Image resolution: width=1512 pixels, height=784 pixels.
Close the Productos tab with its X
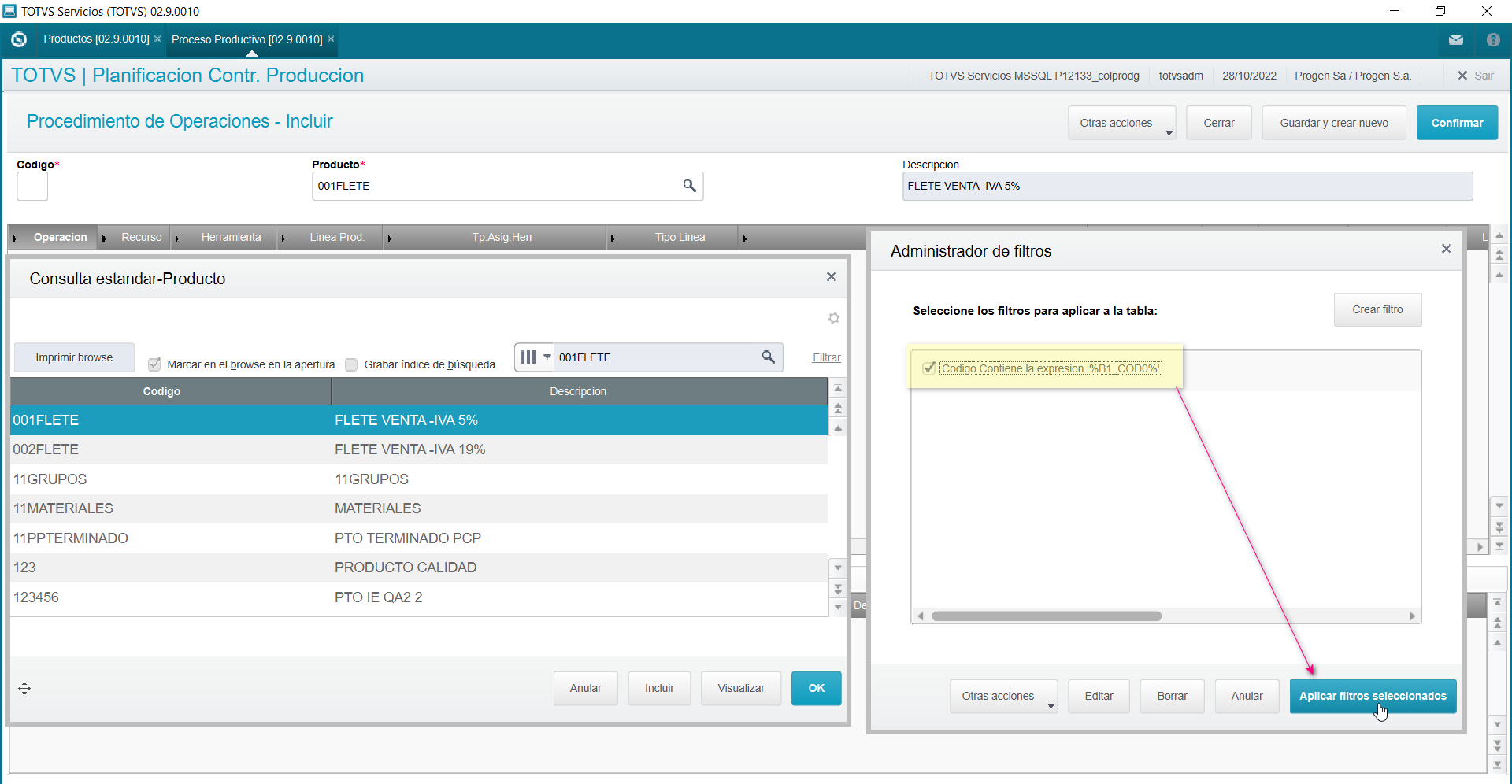click(157, 39)
